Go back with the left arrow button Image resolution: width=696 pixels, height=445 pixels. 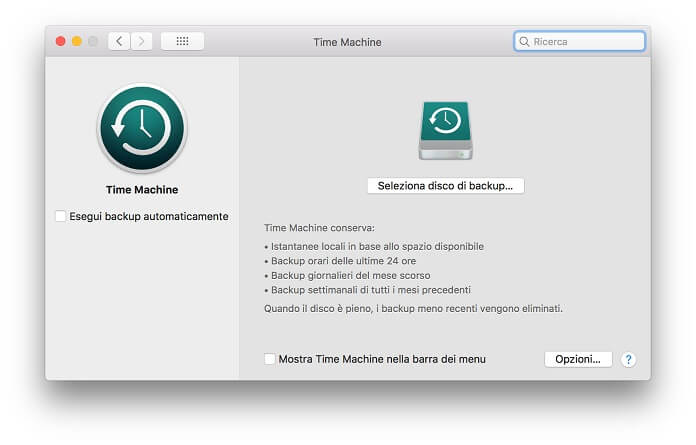click(x=120, y=41)
